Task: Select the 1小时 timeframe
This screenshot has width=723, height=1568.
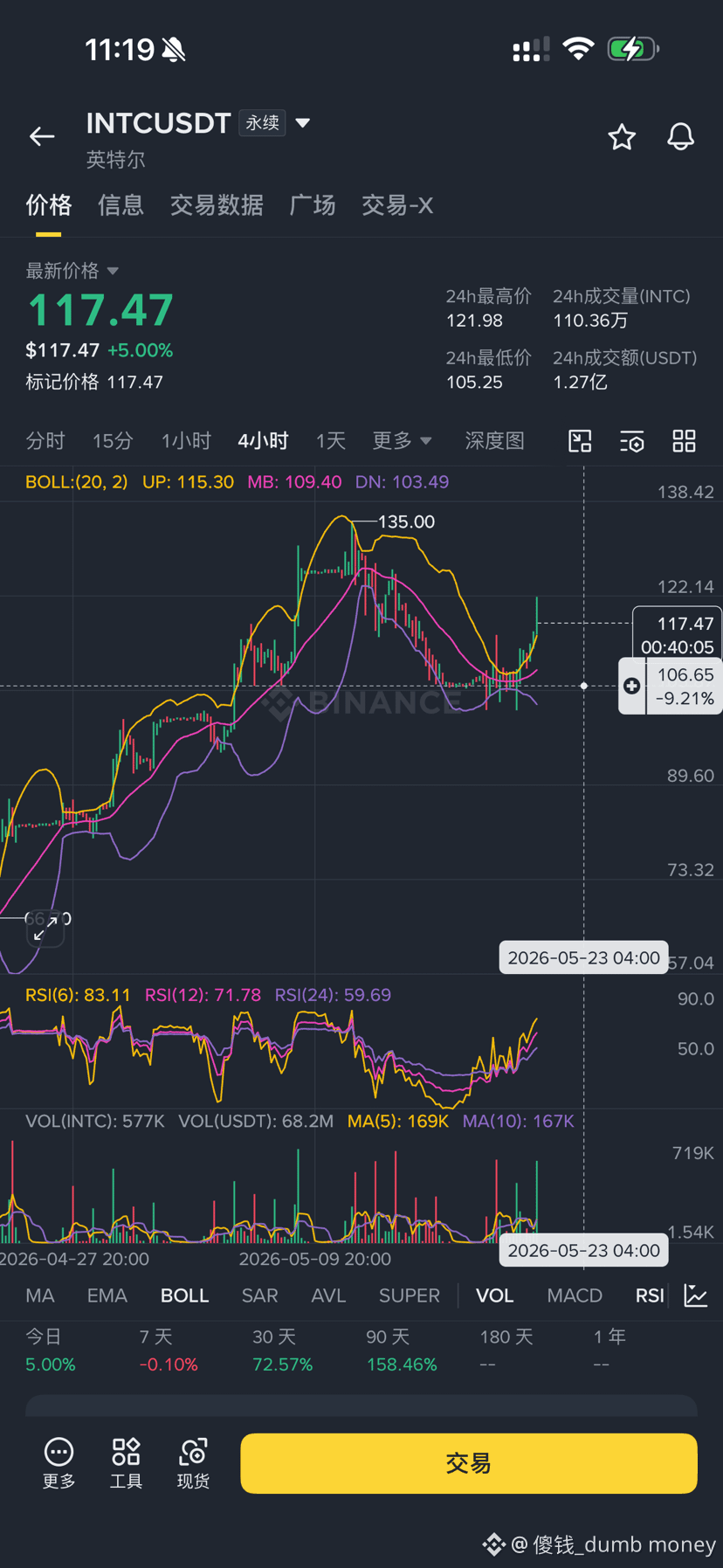Action: [x=186, y=441]
